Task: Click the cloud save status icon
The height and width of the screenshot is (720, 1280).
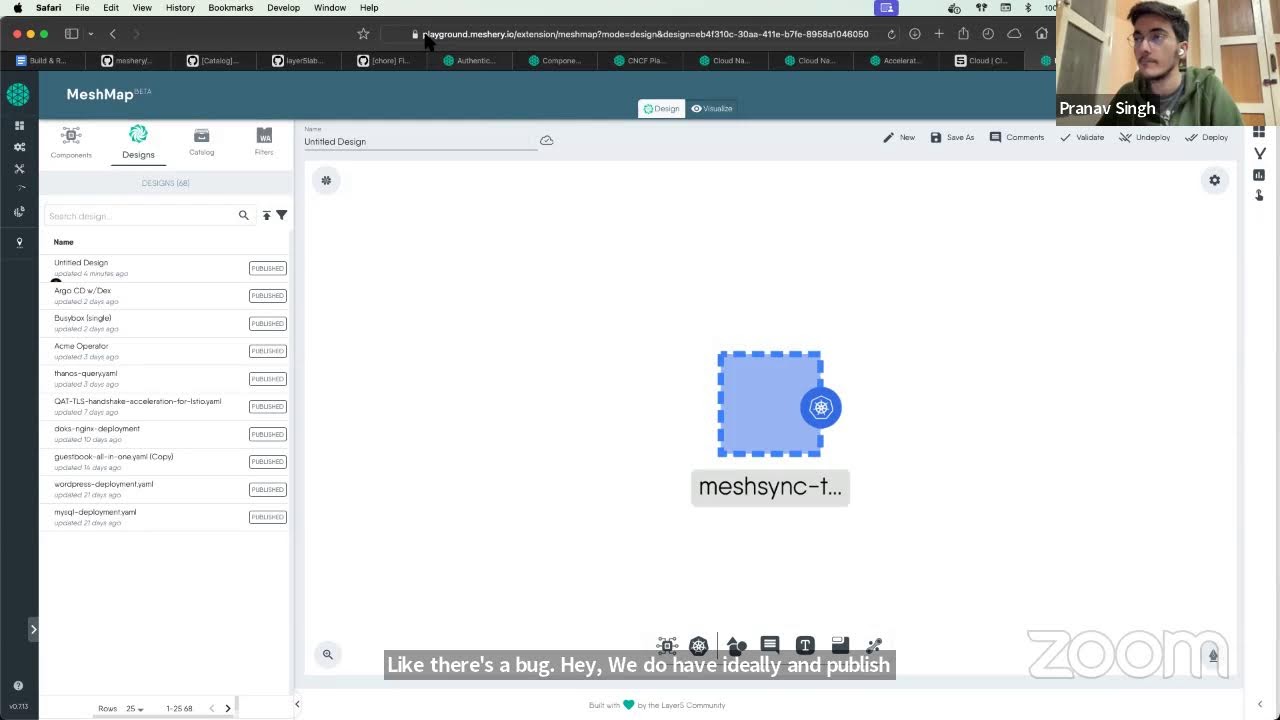Action: (x=547, y=140)
